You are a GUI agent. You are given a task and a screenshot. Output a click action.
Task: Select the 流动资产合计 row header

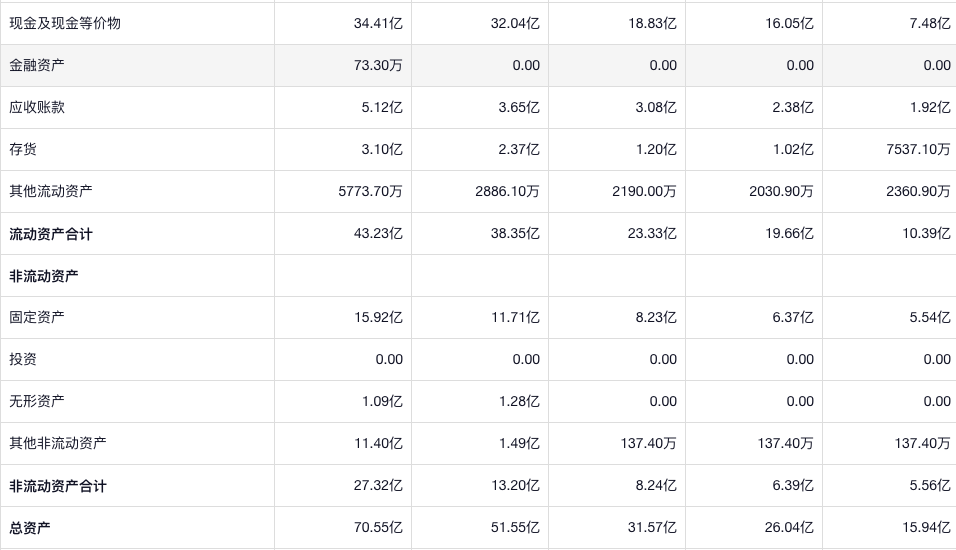[x=51, y=234]
